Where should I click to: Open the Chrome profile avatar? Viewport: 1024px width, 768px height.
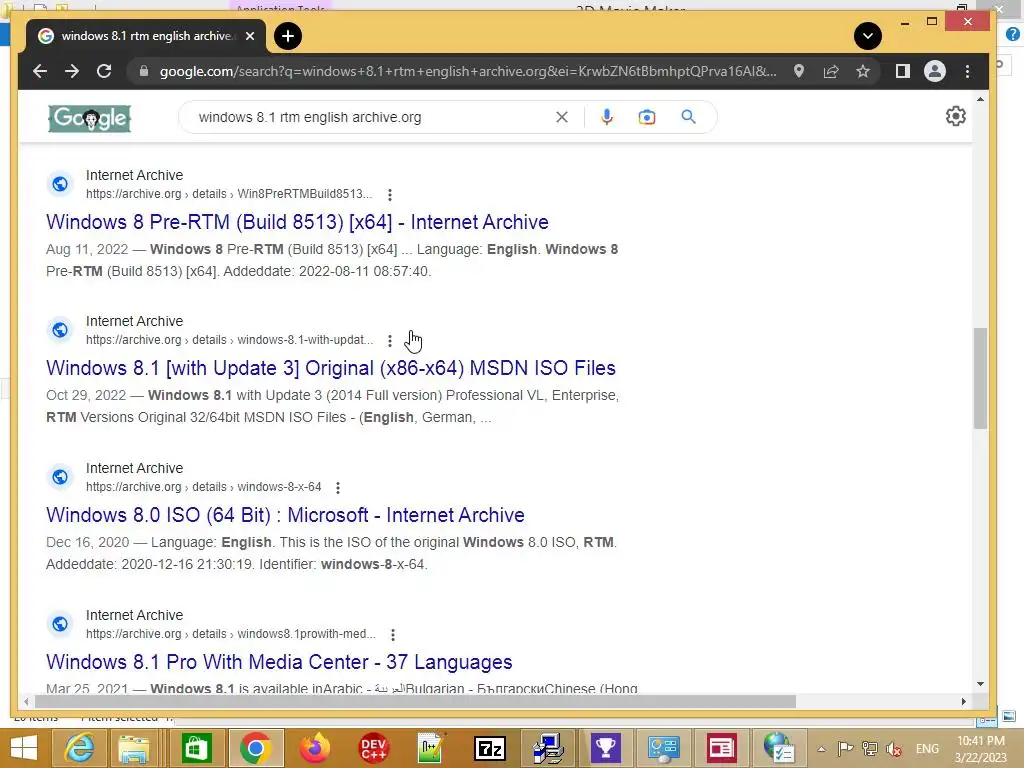(935, 71)
